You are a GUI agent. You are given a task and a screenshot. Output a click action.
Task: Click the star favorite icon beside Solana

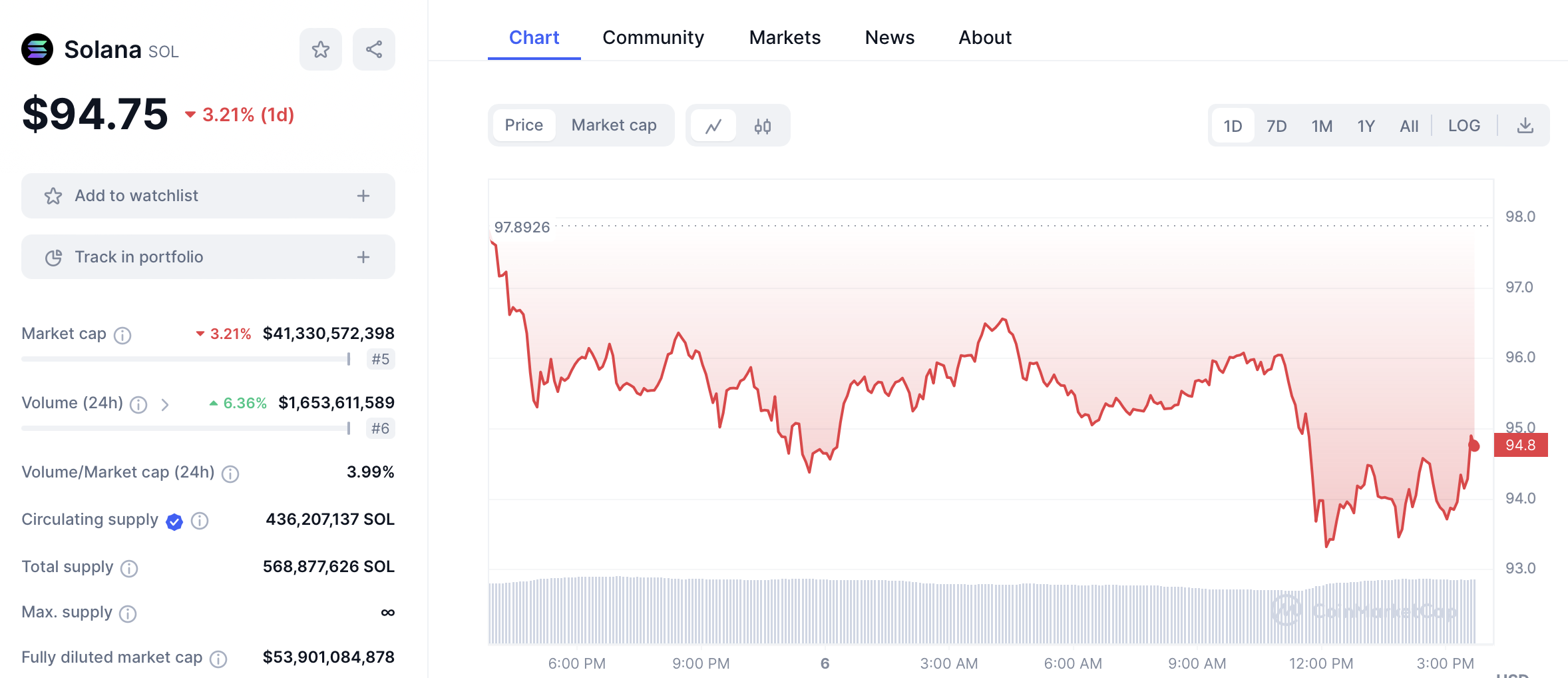pyautogui.click(x=320, y=49)
